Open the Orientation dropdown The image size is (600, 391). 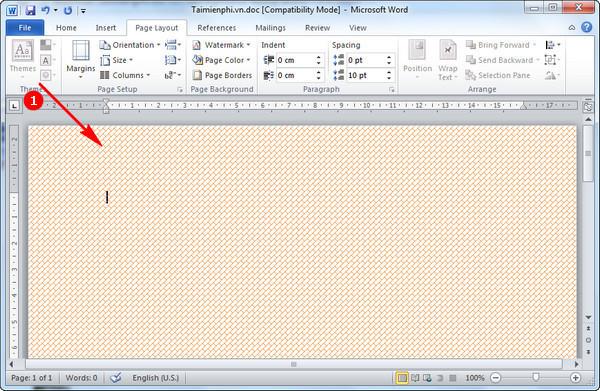coord(130,45)
